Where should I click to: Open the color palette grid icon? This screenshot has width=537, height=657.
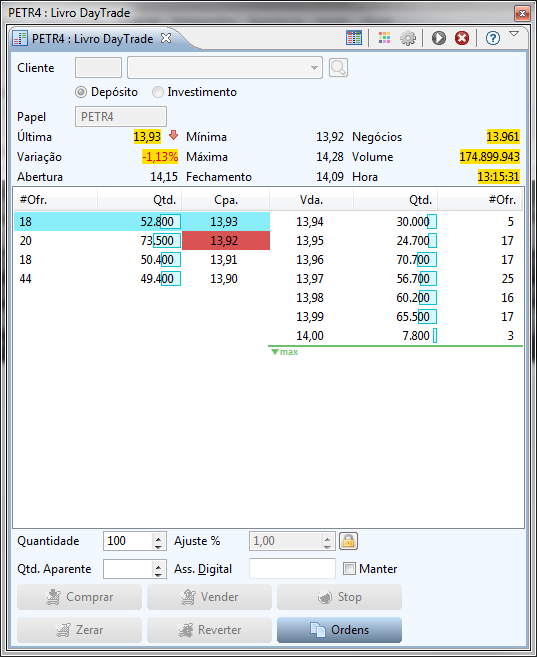[384, 38]
